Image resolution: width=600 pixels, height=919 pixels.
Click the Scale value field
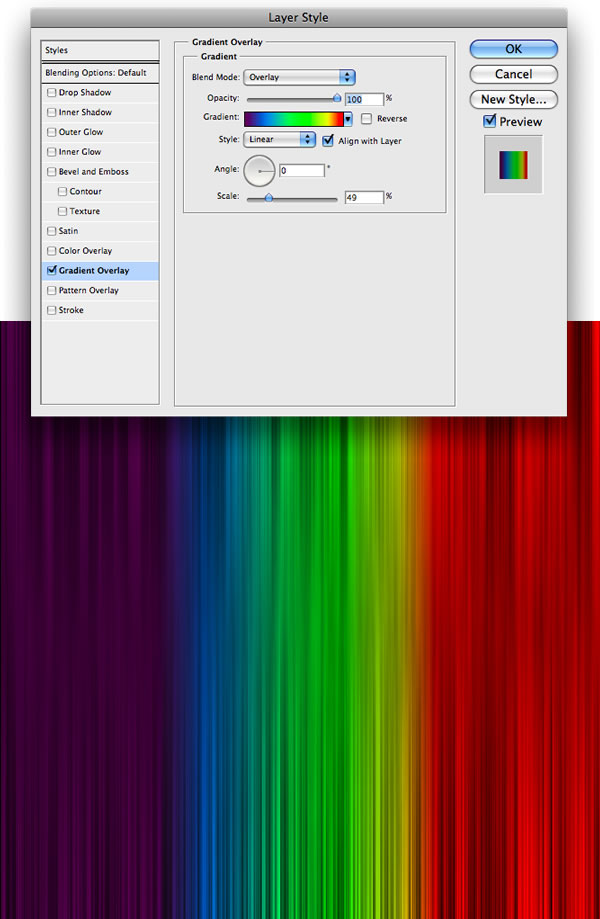point(364,198)
